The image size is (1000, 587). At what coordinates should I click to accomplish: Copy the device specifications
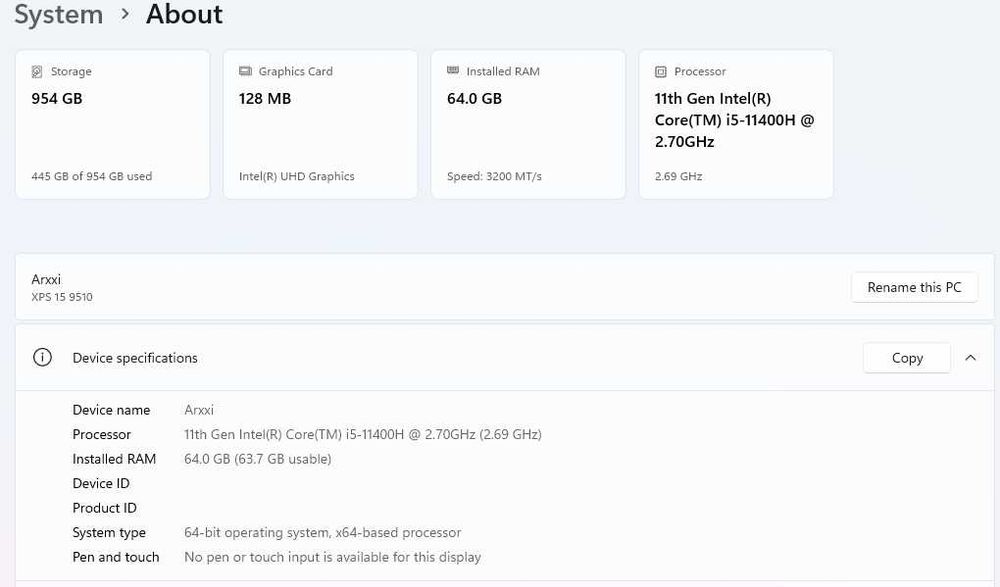(906, 358)
